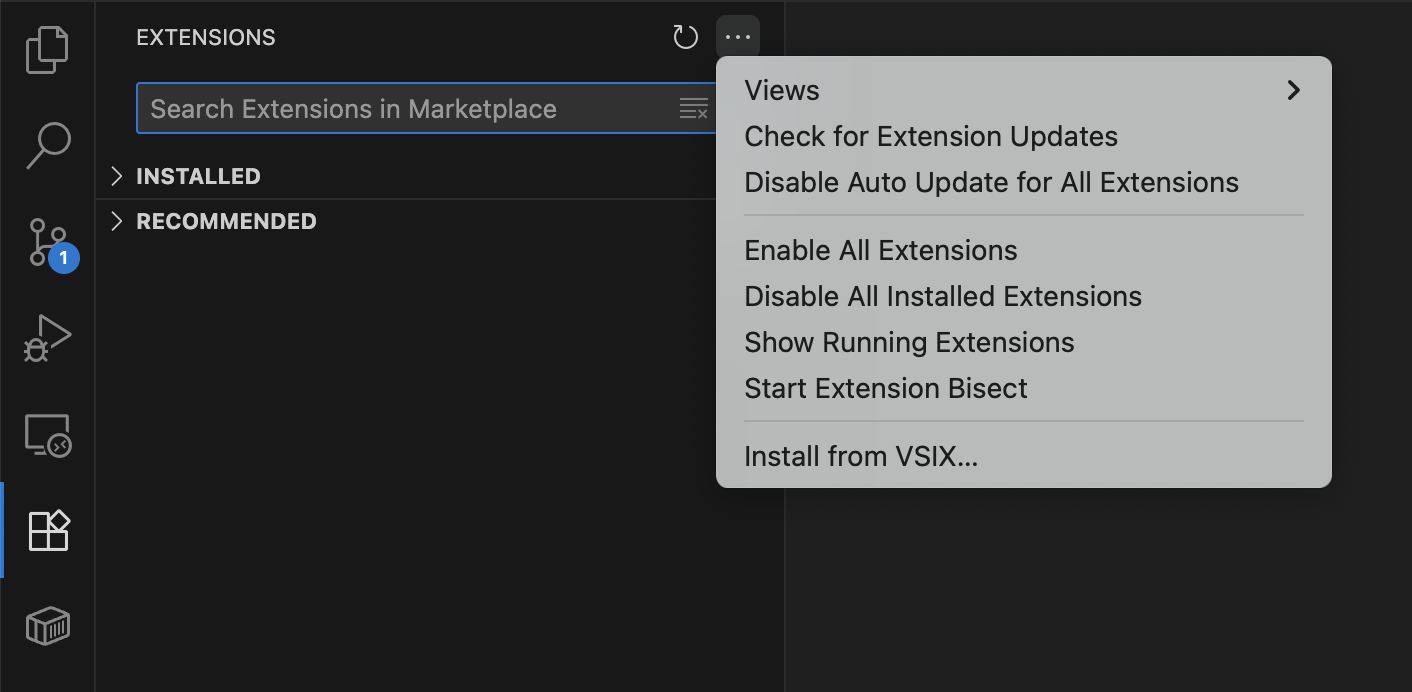The height and width of the screenshot is (692, 1412).
Task: Choose Disable Auto Update for All Extensions
Action: [x=991, y=182]
